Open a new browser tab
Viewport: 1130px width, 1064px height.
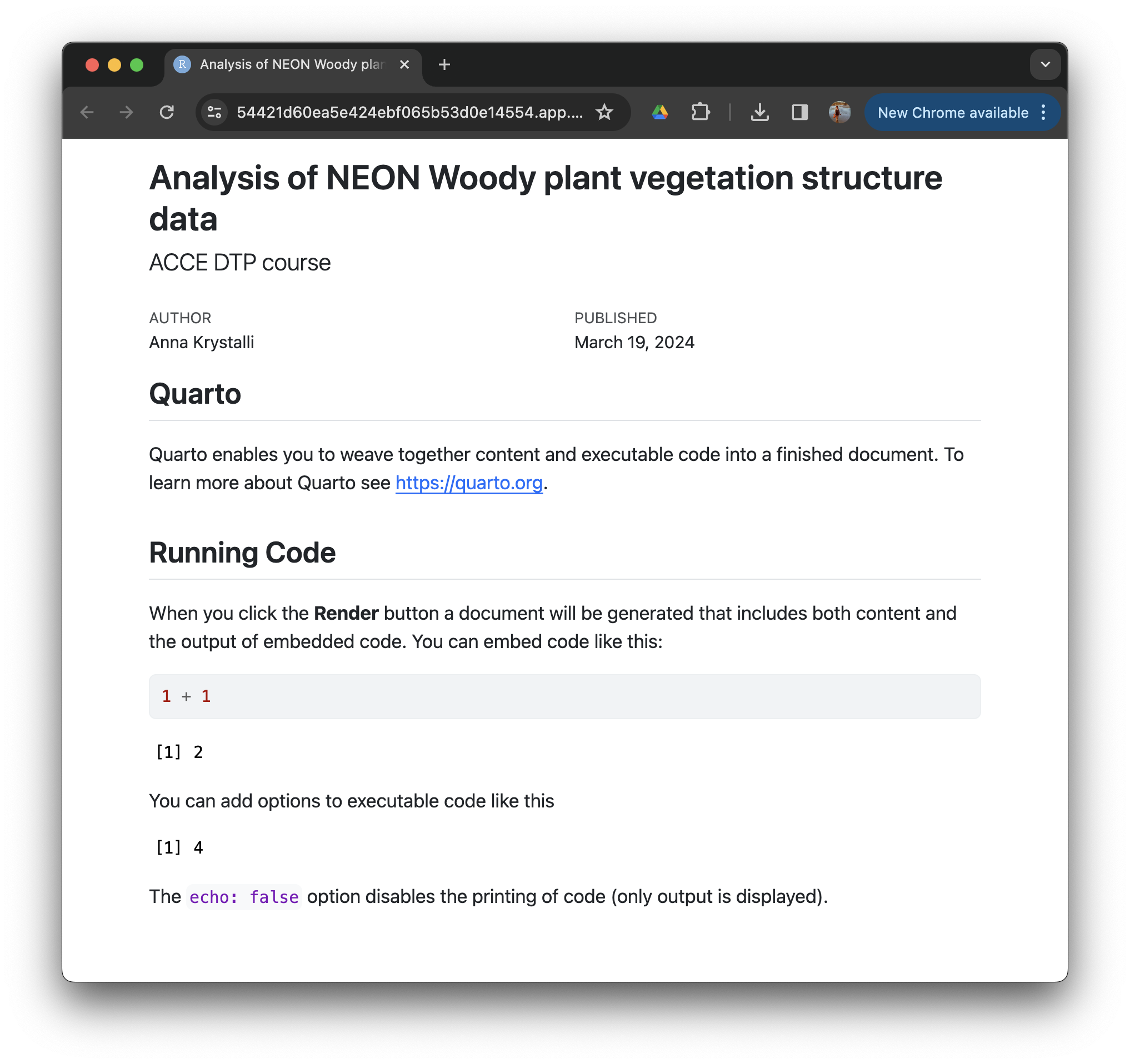pos(444,65)
